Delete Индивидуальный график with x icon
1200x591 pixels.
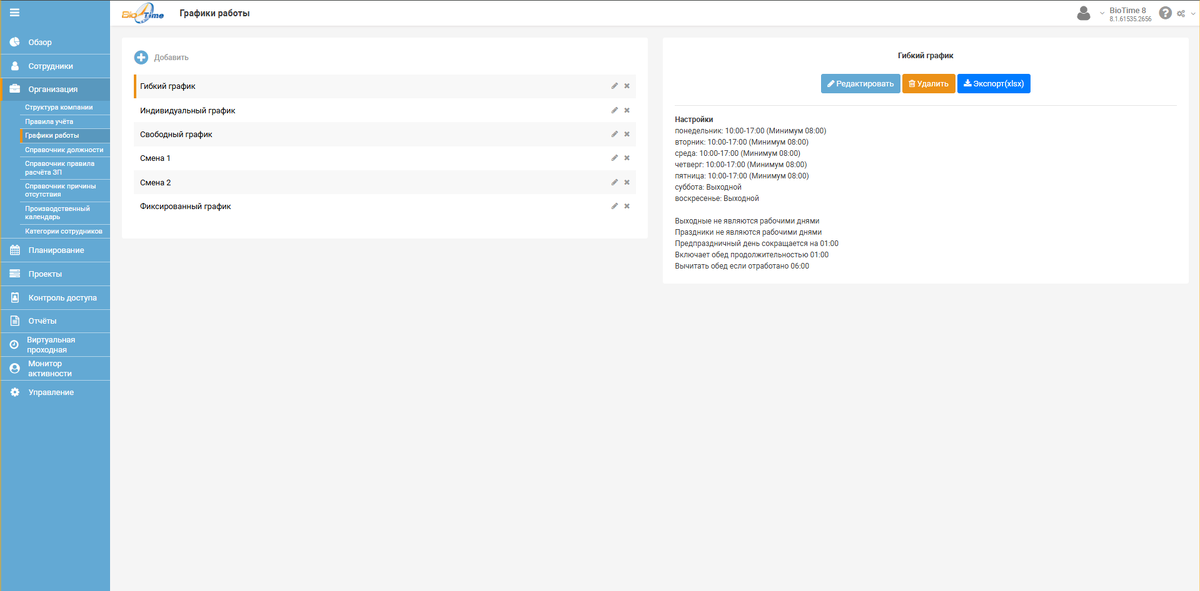coord(627,110)
